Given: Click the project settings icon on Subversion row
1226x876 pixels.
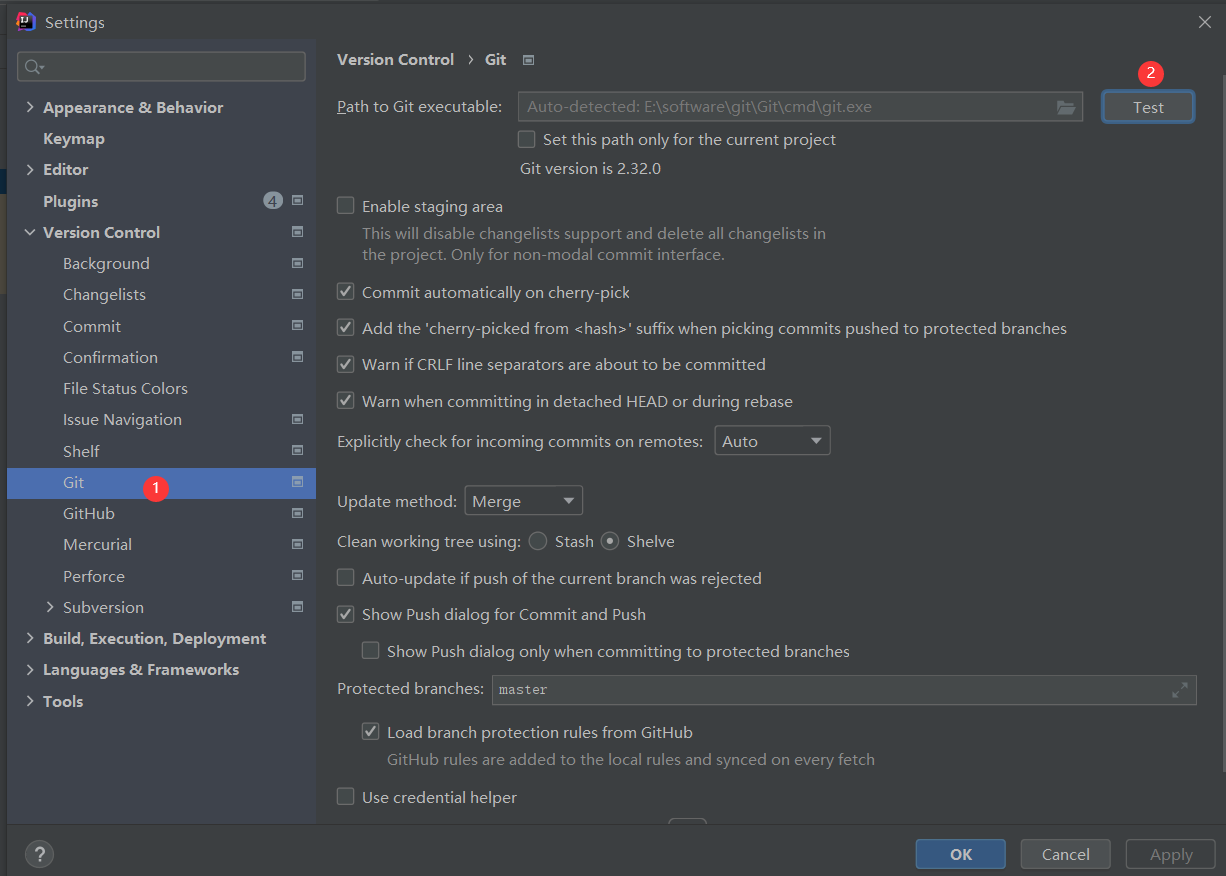Looking at the screenshot, I should pyautogui.click(x=297, y=606).
